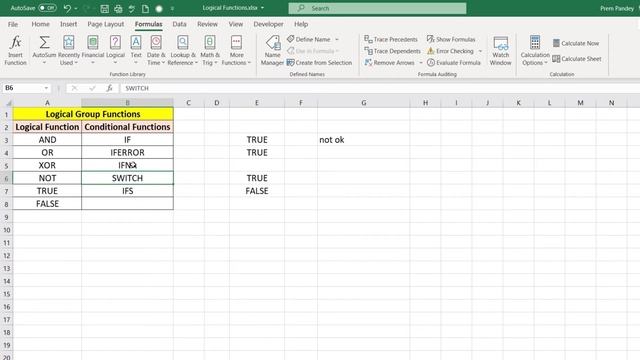The height and width of the screenshot is (360, 640).
Task: Switch to the Data tab
Action: [179, 24]
